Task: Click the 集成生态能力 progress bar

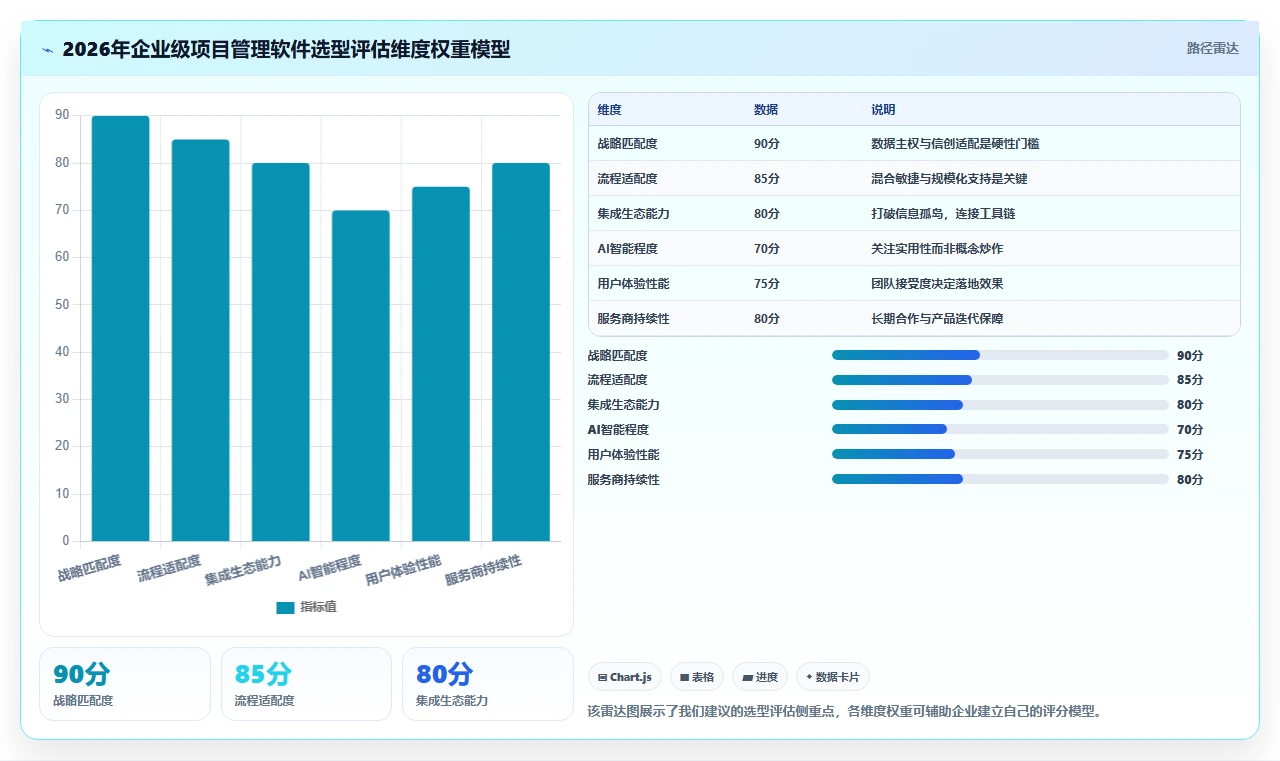Action: [1000, 405]
